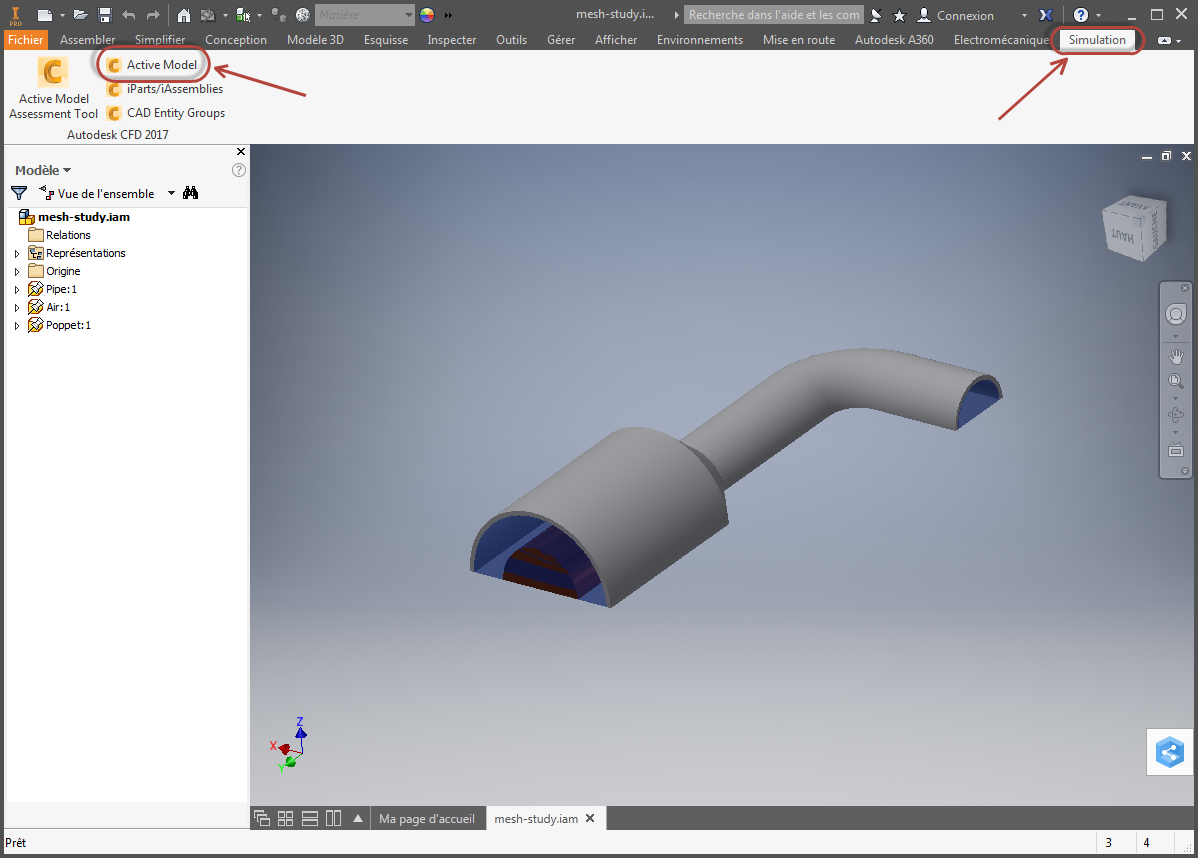Open the full navigation wheel
Viewport: 1198px width, 858px height.
(1176, 314)
